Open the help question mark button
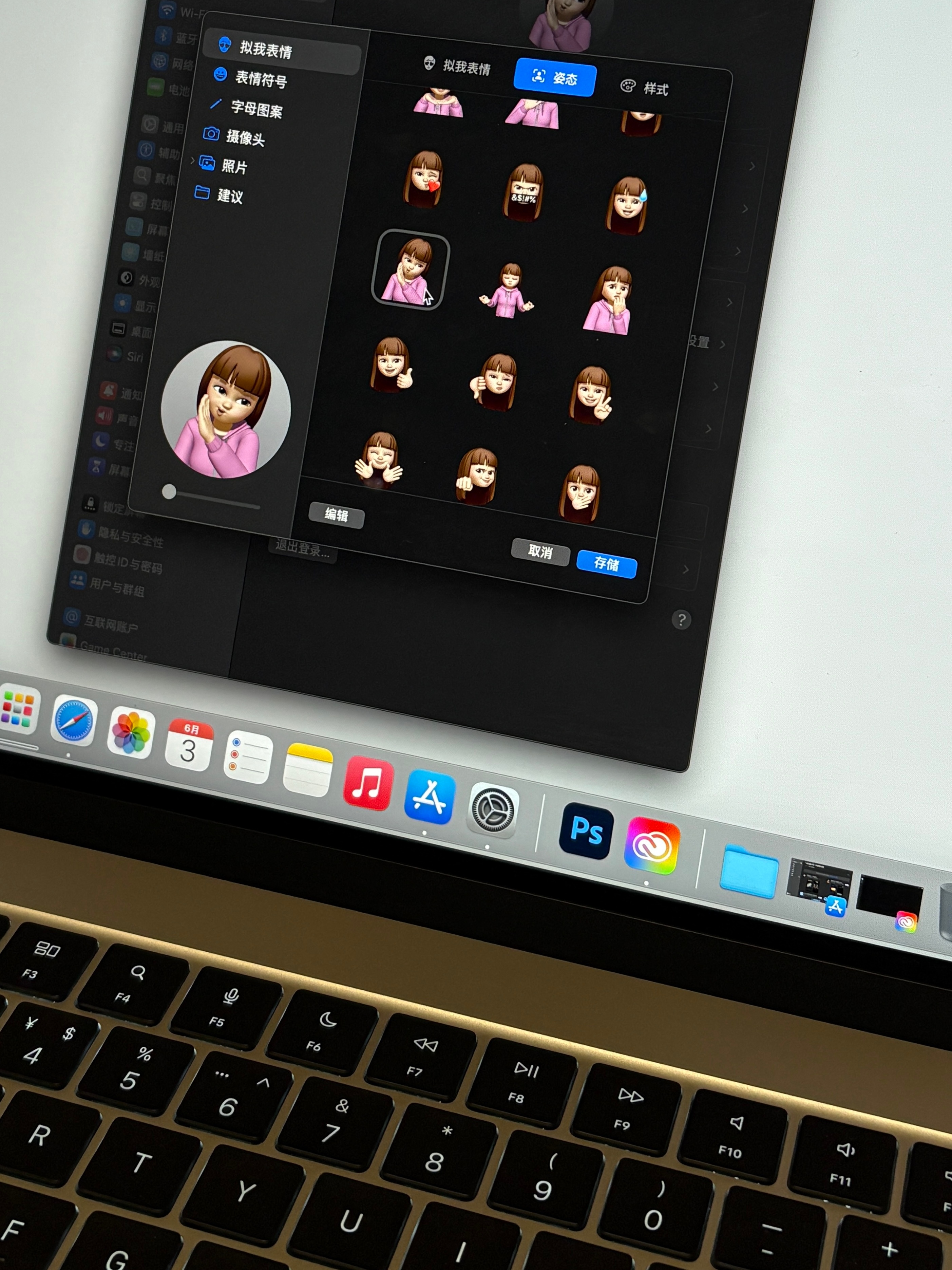This screenshot has width=952, height=1270. click(681, 620)
